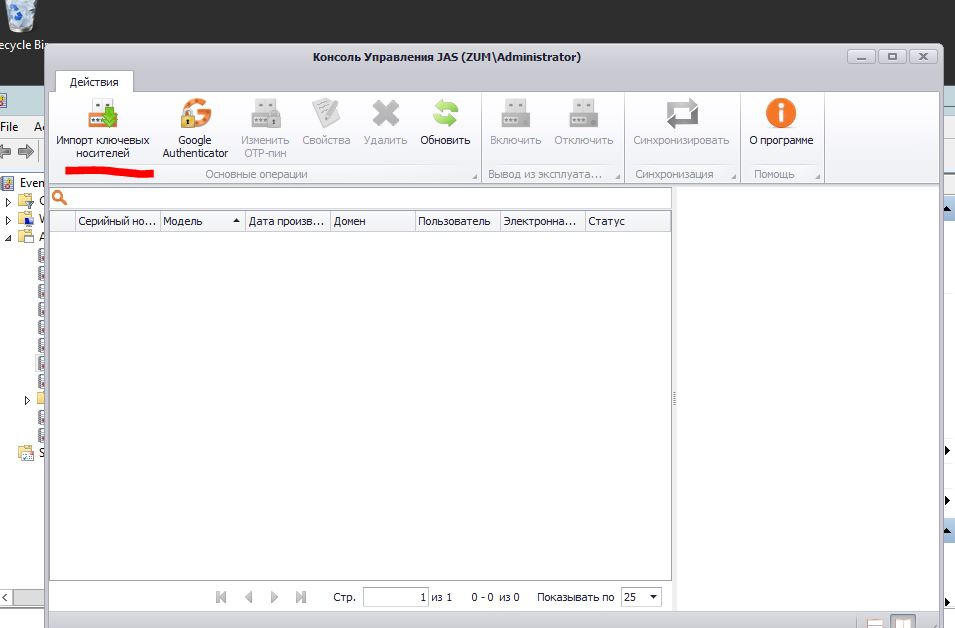Click back arrow in background window
This screenshot has width=955, height=628.
tap(5, 151)
